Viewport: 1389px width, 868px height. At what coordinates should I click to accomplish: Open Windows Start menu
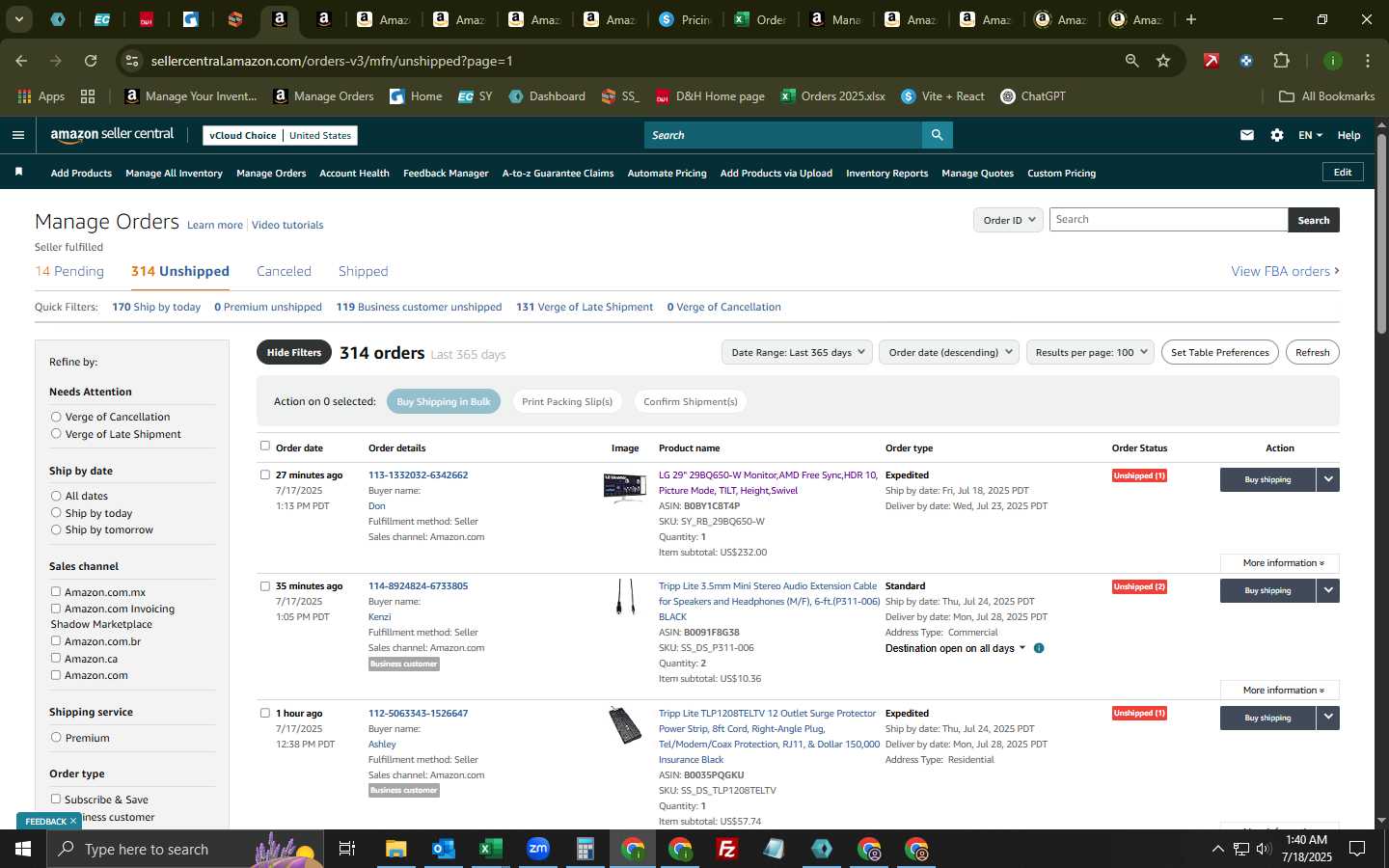pyautogui.click(x=23, y=849)
